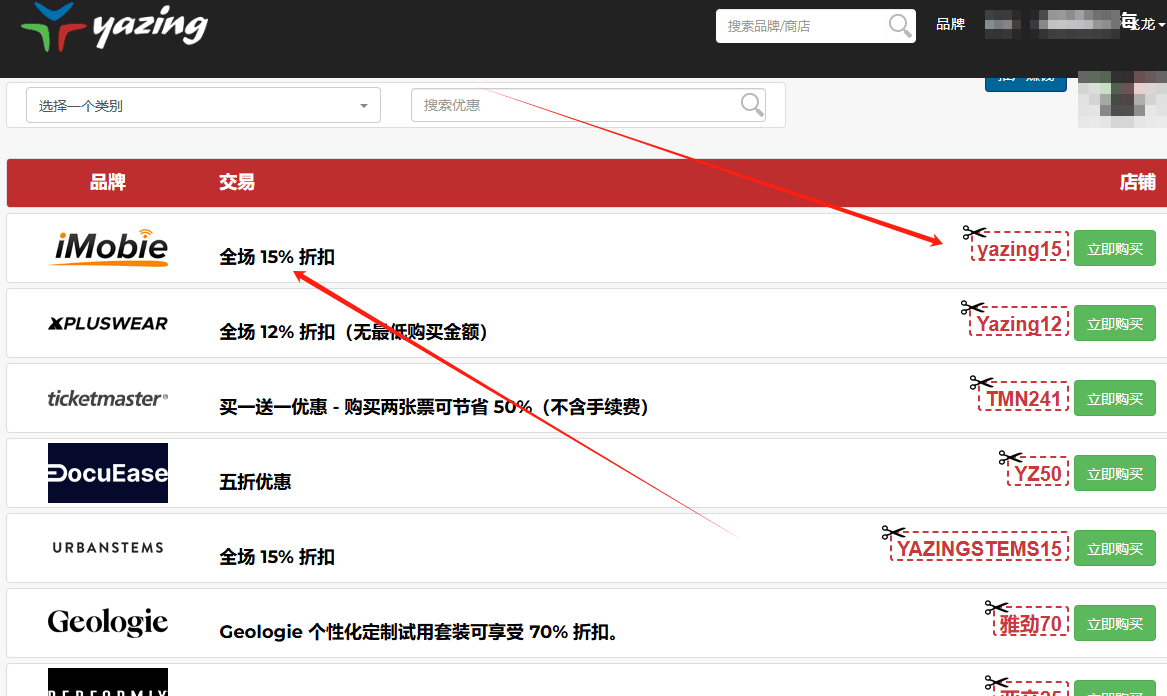Copy the Yazing12 coupon code
The image size is (1167, 696).
tap(1019, 324)
